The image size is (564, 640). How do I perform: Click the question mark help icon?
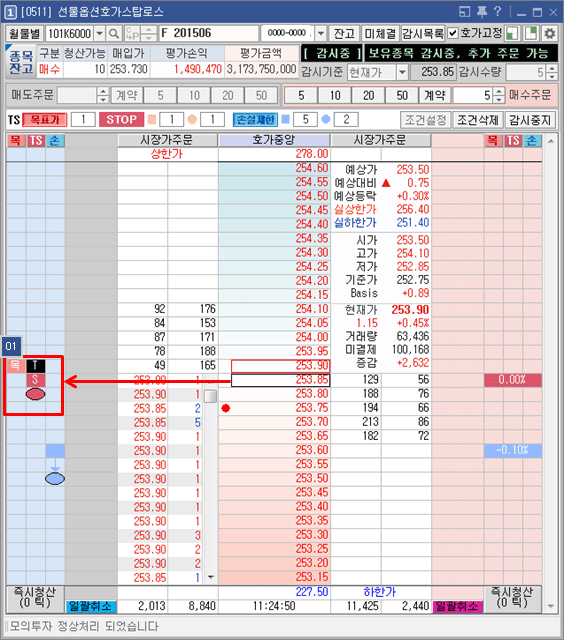497,12
